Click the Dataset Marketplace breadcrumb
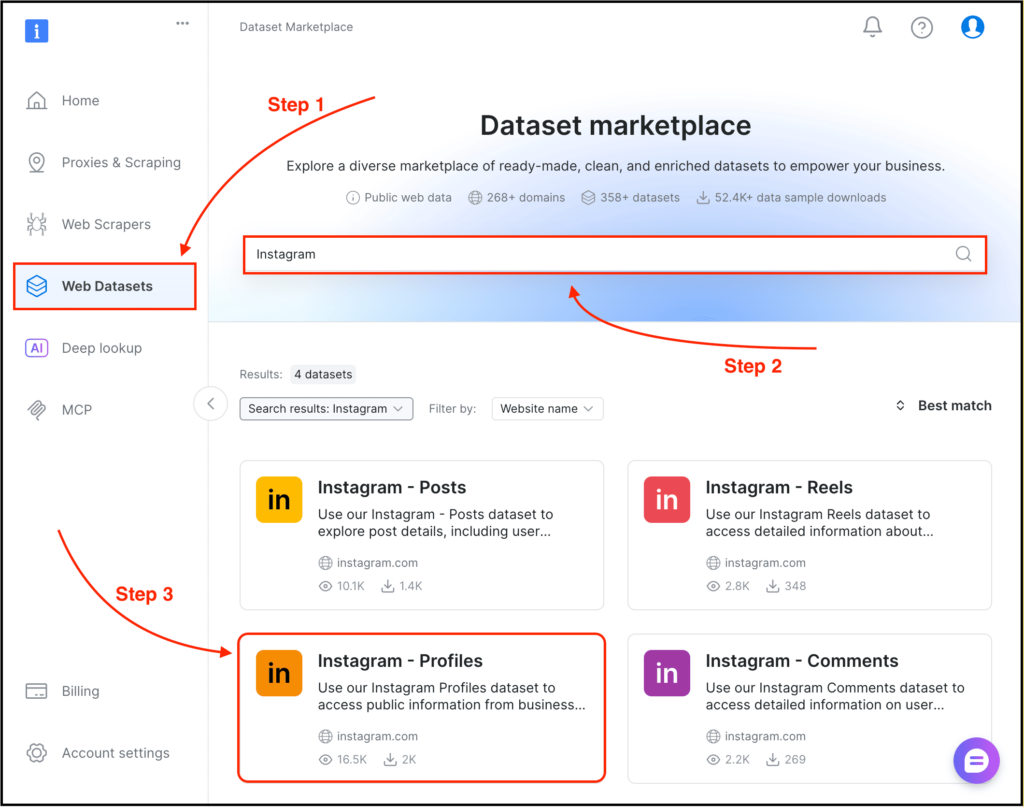Screen dimensions: 1024x807 [x=296, y=27]
